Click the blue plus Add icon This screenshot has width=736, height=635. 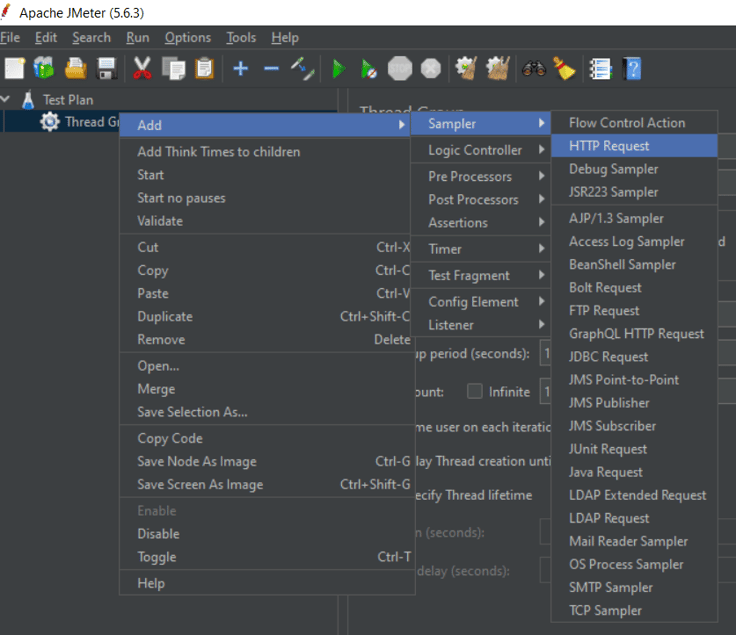coord(240,69)
